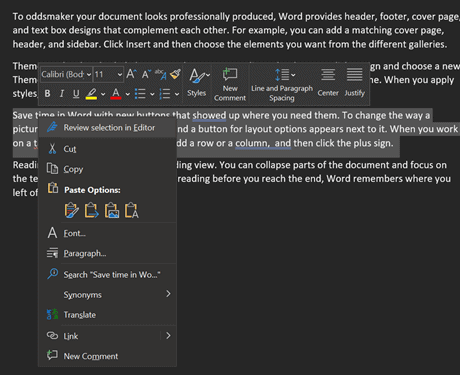Click the Paste Options clipboard icon
The height and width of the screenshot is (375, 460).
tap(53, 188)
